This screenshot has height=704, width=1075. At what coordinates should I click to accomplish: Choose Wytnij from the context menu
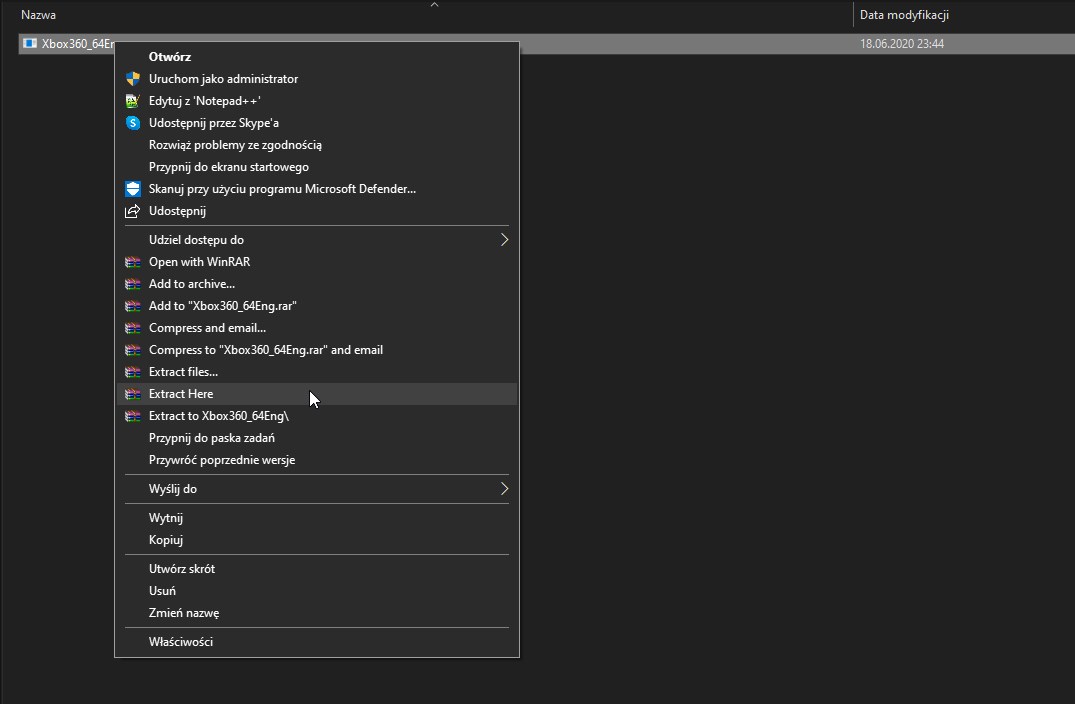(x=317, y=518)
